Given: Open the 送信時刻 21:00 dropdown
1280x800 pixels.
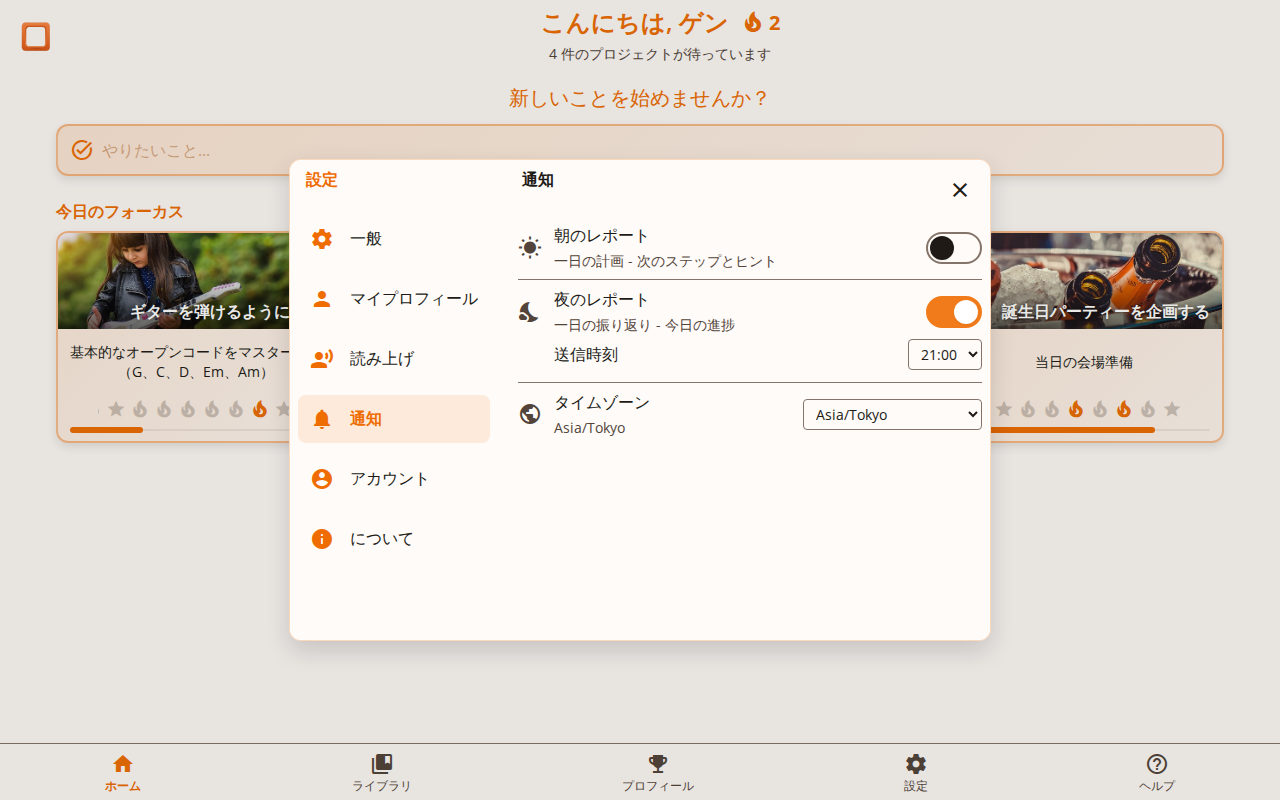Looking at the screenshot, I should (x=945, y=355).
